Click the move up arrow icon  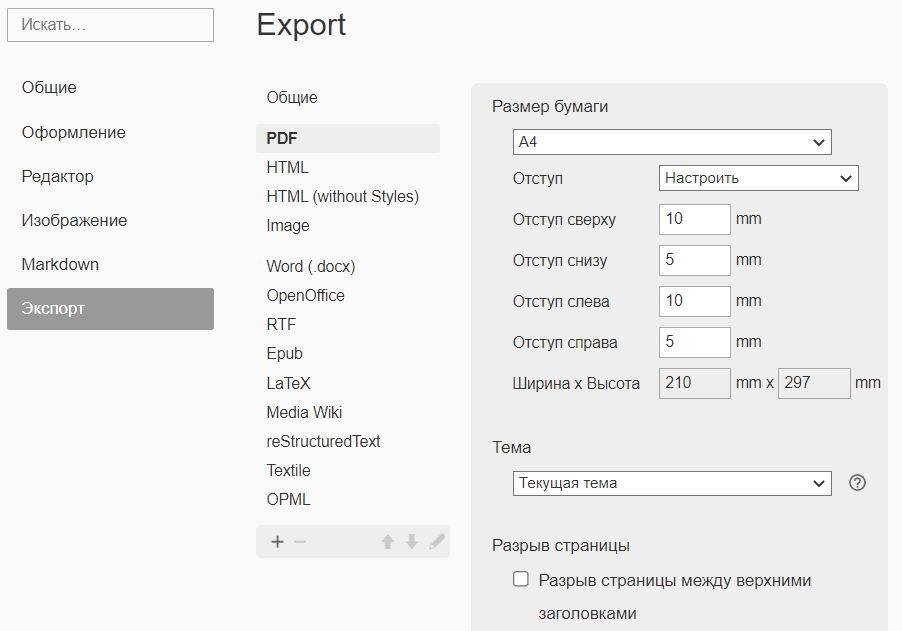(388, 542)
